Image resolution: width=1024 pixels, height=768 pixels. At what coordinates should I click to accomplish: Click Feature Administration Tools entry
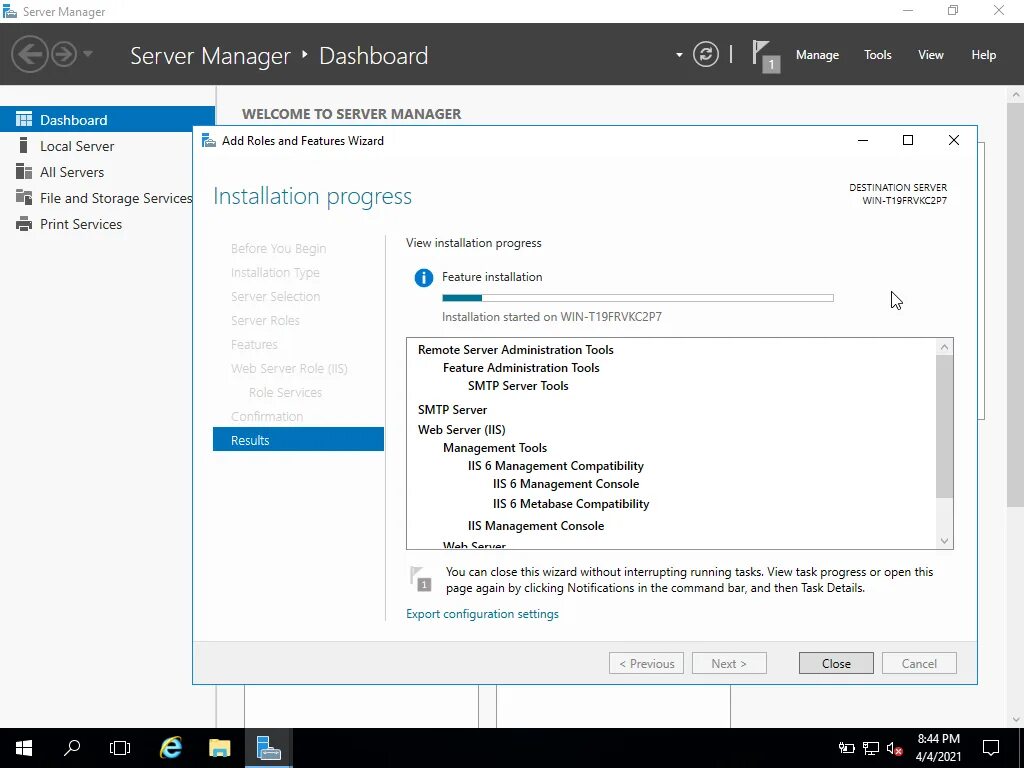(520, 368)
